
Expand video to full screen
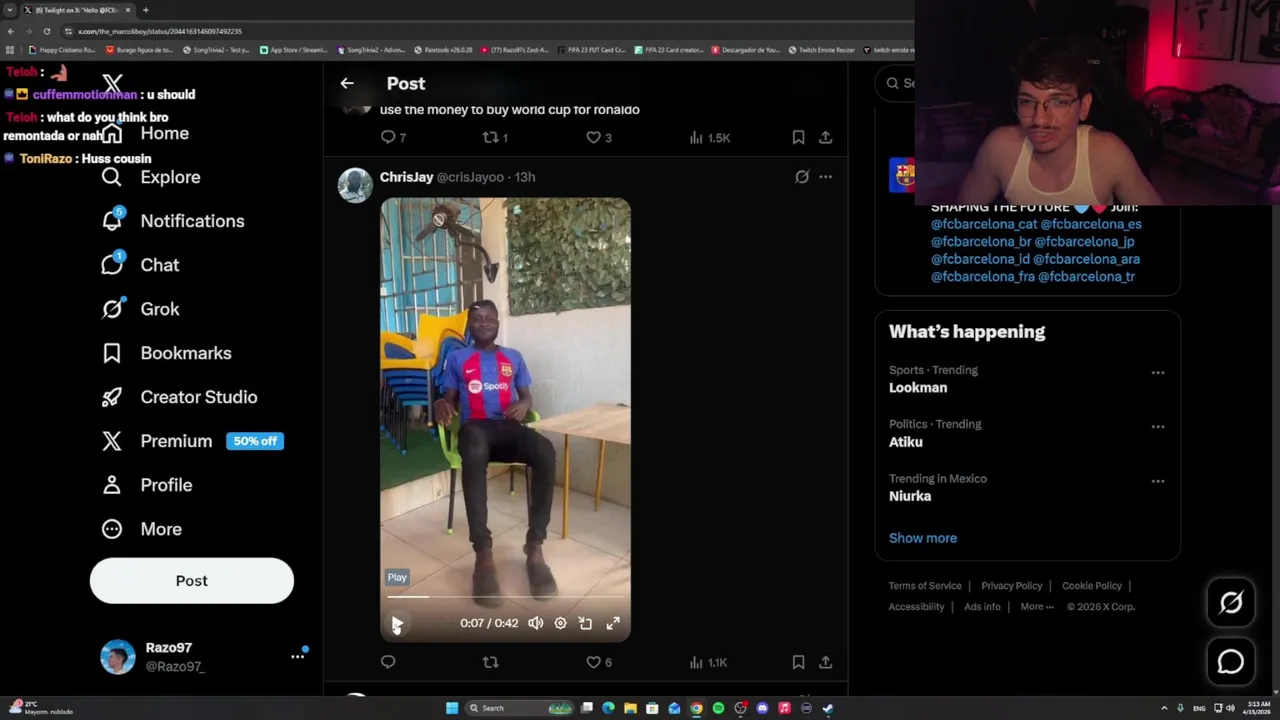tap(613, 623)
